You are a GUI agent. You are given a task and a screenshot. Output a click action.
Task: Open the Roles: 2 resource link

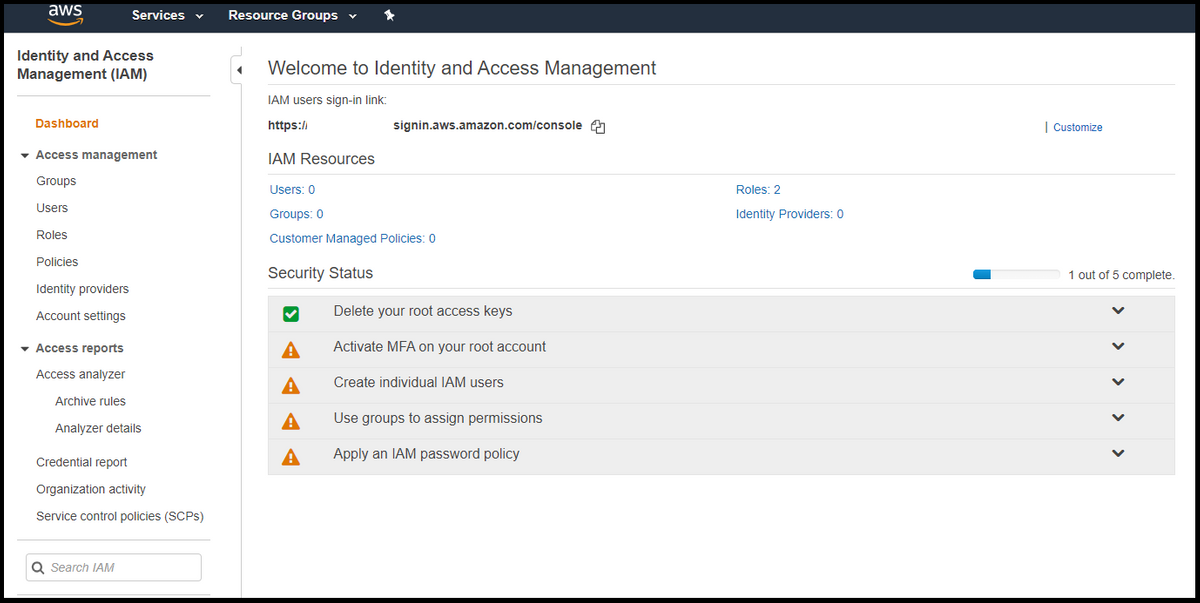pos(758,190)
